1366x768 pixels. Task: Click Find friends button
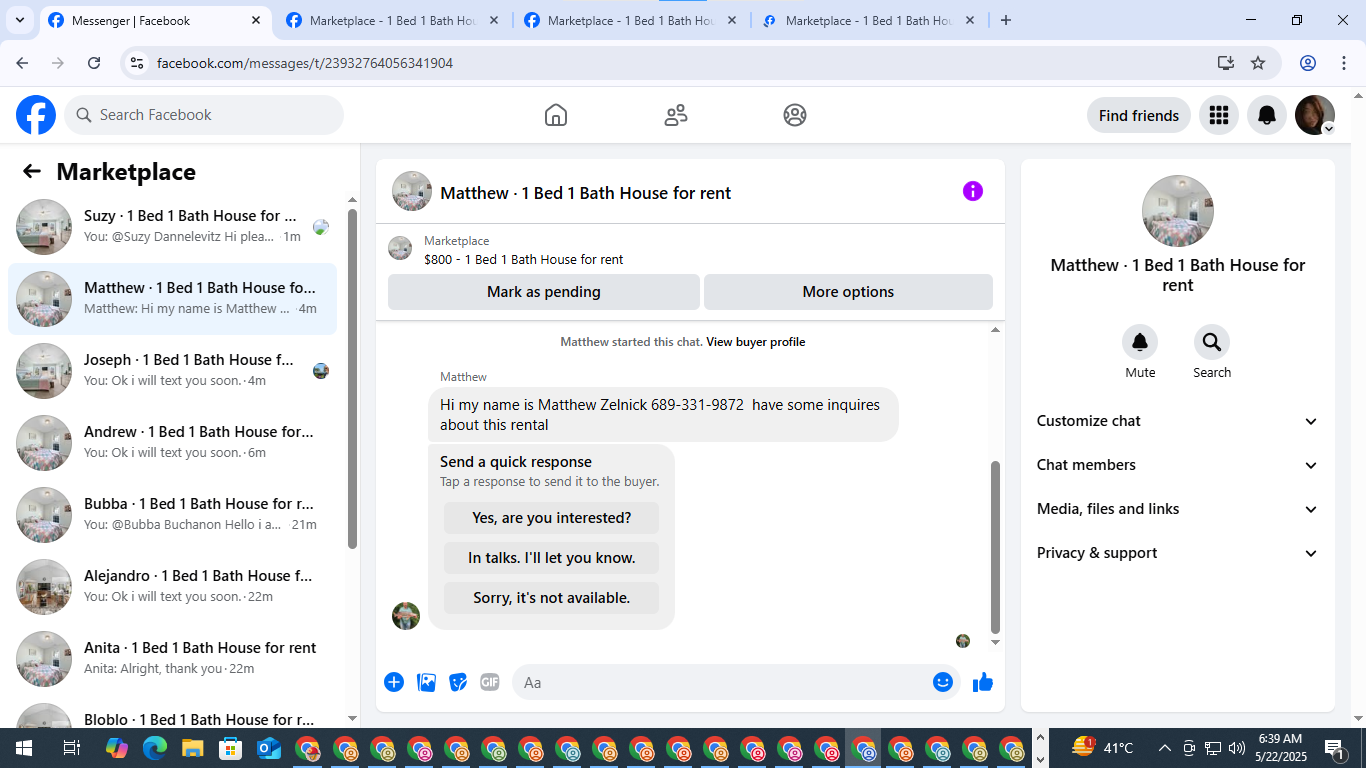pos(1138,115)
